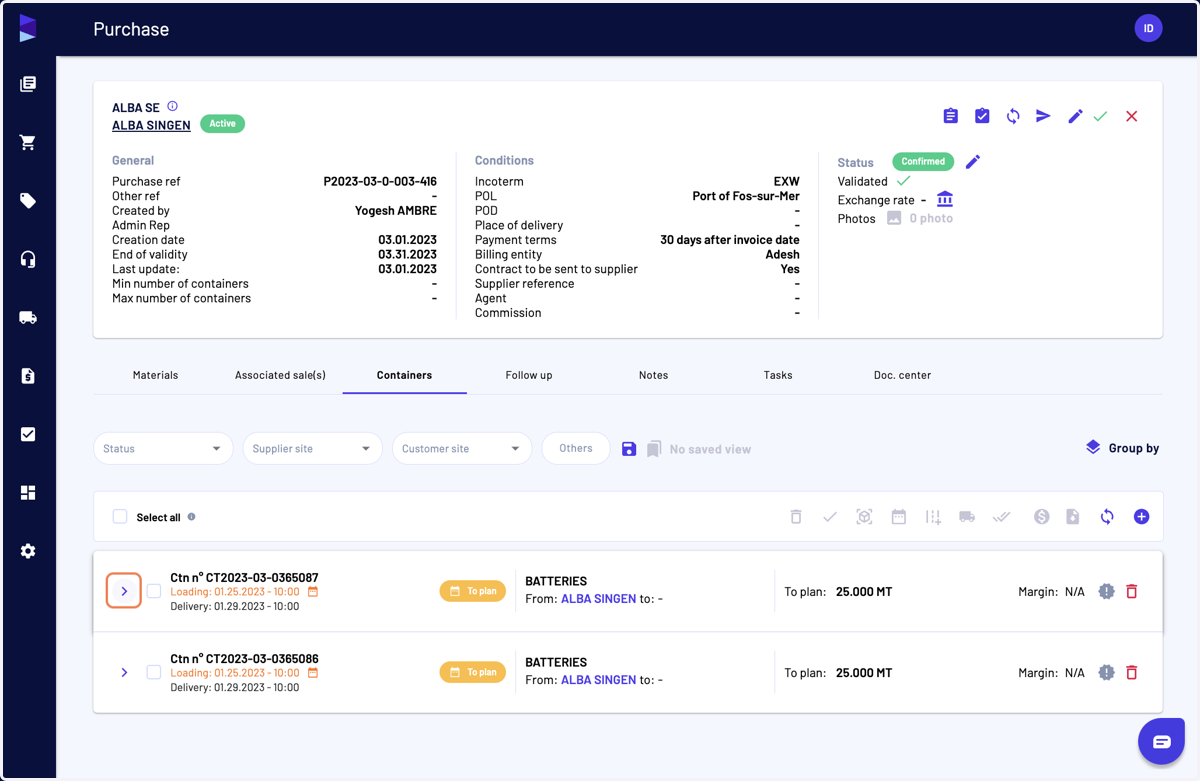This screenshot has height=781, width=1200.
Task: Open the shopping cart sidebar section
Action: pyautogui.click(x=28, y=142)
